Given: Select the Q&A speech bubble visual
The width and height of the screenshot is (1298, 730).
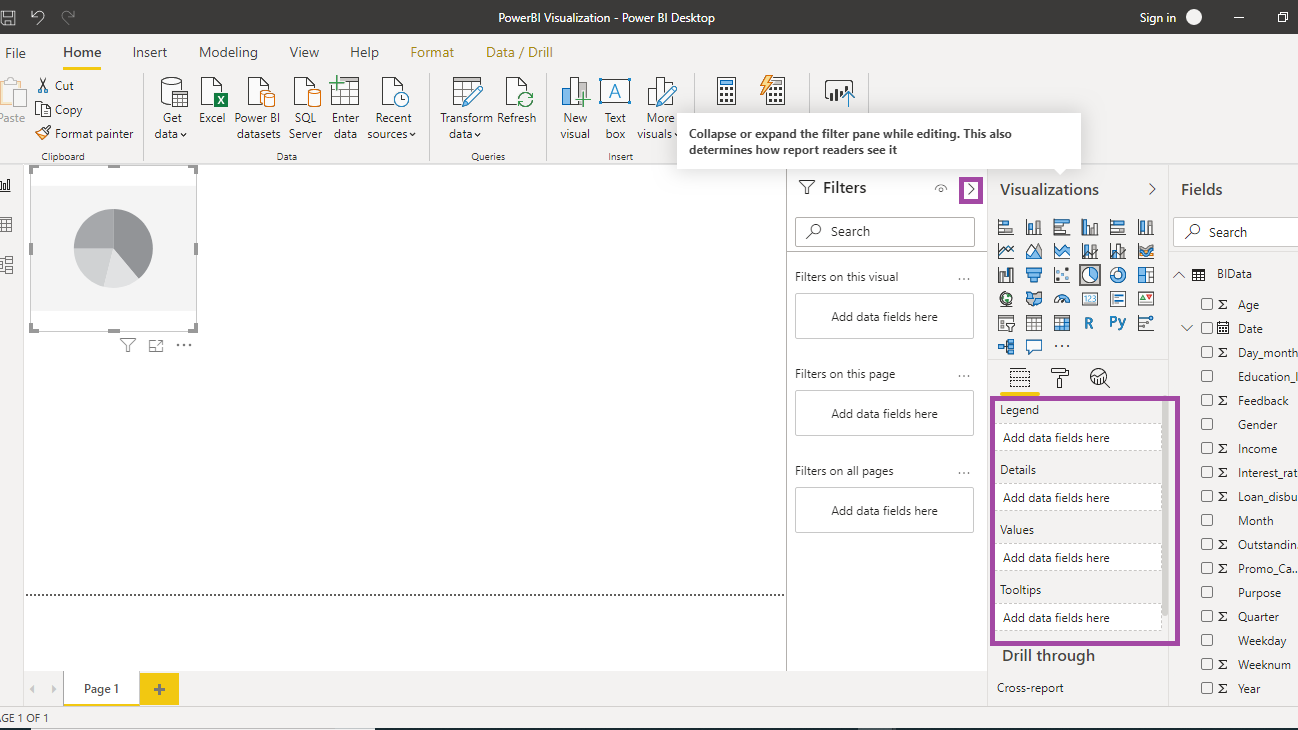Looking at the screenshot, I should [x=1034, y=347].
